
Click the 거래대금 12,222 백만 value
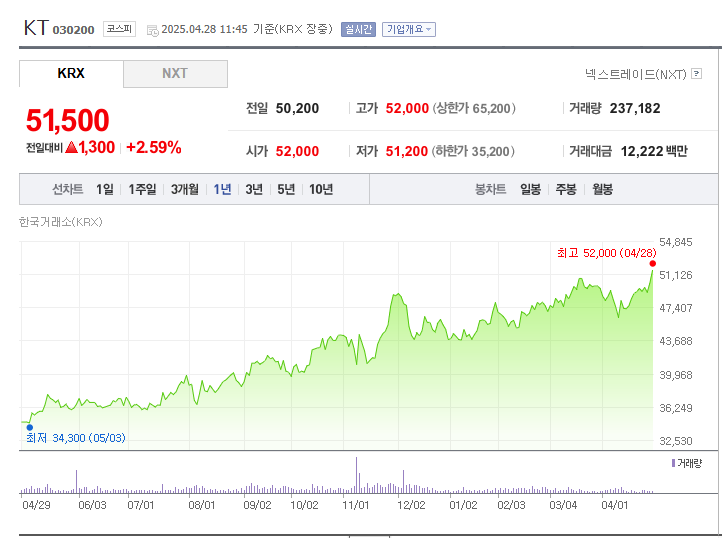click(x=654, y=151)
